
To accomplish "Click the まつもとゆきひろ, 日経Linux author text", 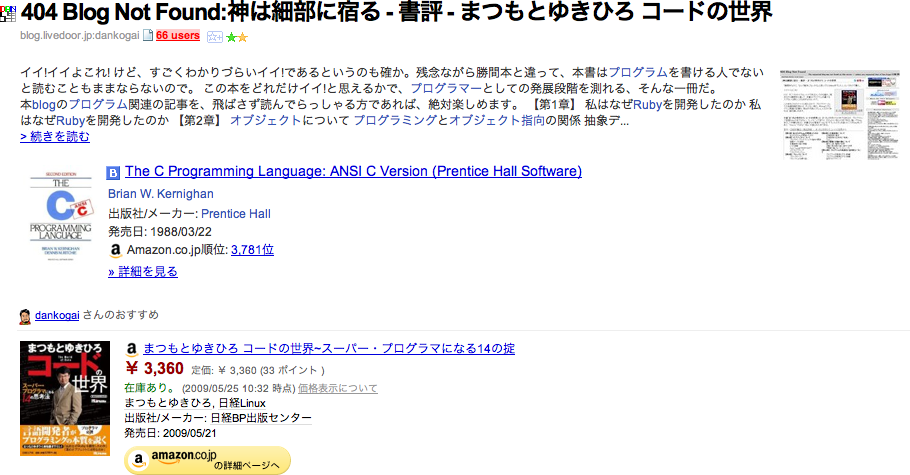I will click(195, 403).
